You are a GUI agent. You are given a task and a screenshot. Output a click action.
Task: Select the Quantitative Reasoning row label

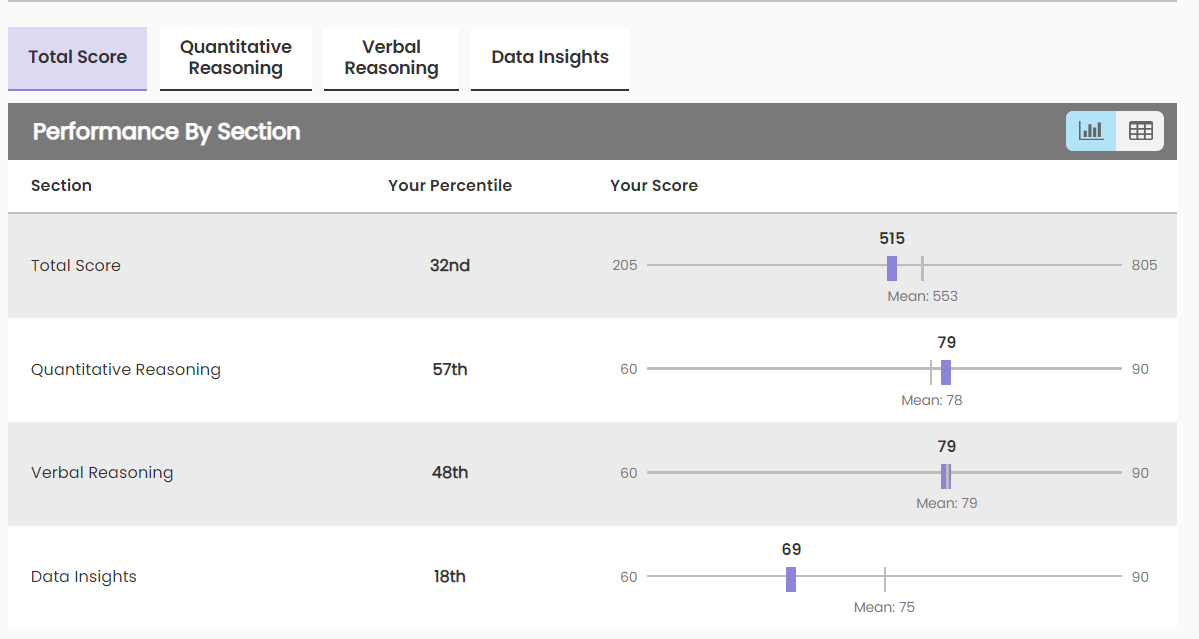pos(126,369)
